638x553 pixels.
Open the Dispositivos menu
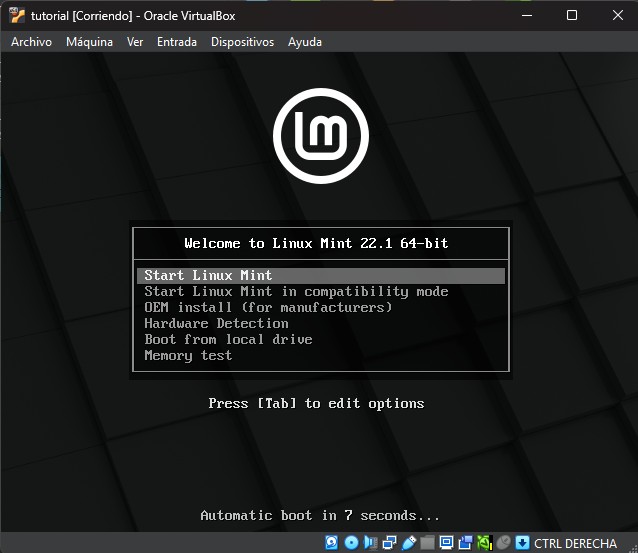point(243,42)
